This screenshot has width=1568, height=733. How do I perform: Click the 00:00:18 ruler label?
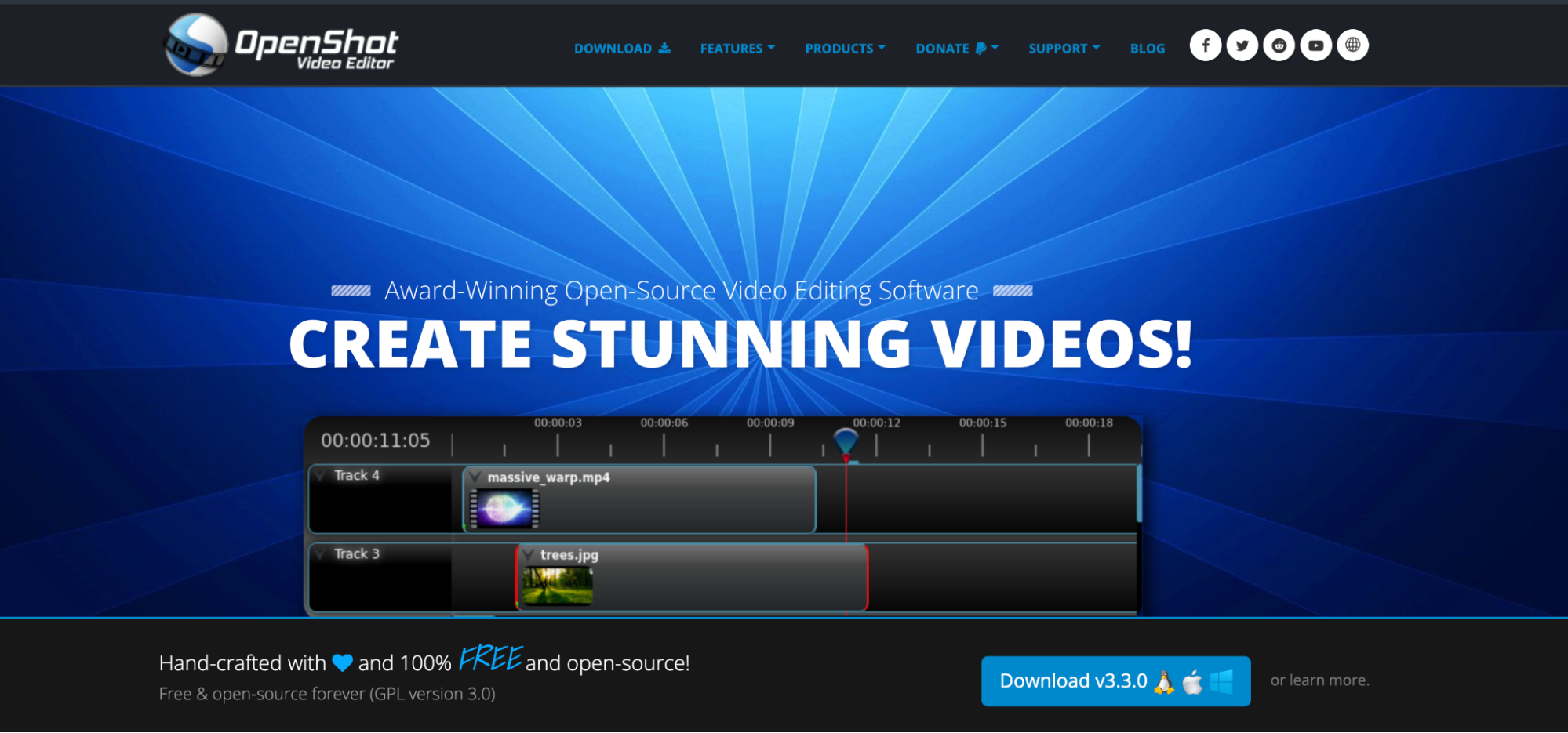pyautogui.click(x=1089, y=423)
